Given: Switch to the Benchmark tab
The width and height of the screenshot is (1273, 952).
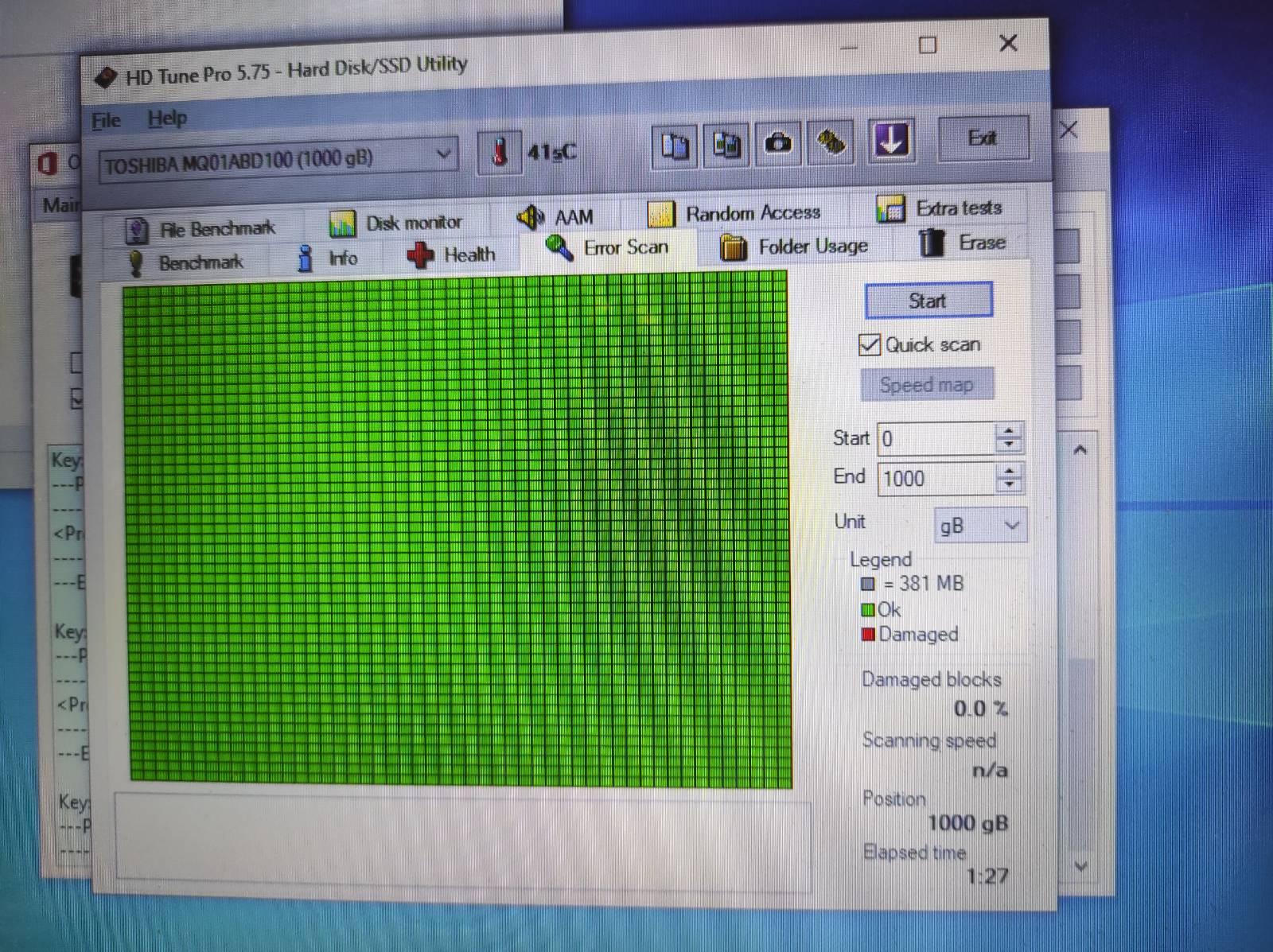Looking at the screenshot, I should point(185,262).
